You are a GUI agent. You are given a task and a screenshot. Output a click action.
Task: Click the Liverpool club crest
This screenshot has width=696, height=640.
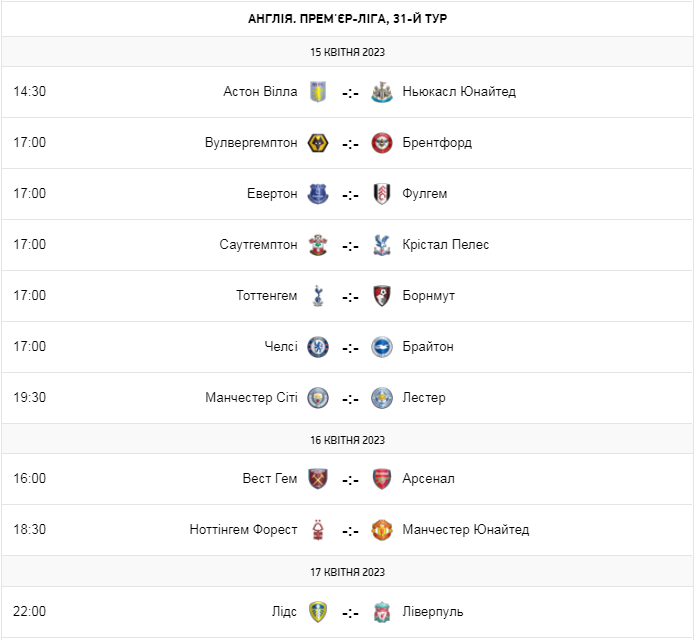point(381,612)
